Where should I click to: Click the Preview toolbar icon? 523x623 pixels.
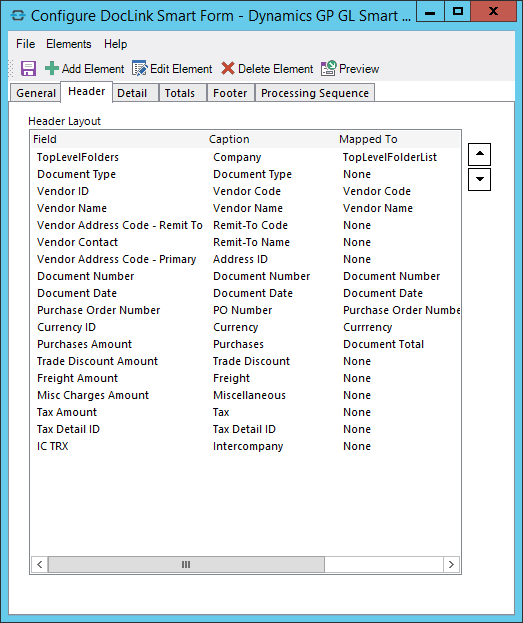[x=329, y=68]
